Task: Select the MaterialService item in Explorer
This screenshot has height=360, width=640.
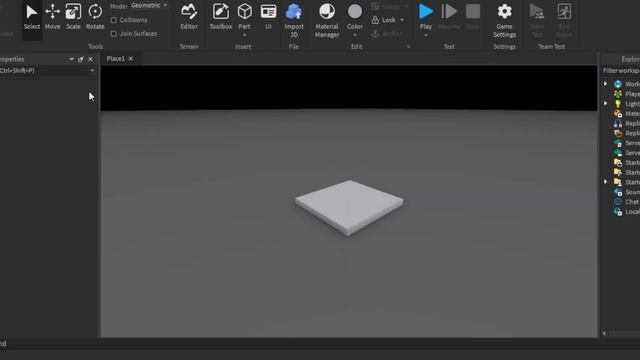Action: [627, 113]
